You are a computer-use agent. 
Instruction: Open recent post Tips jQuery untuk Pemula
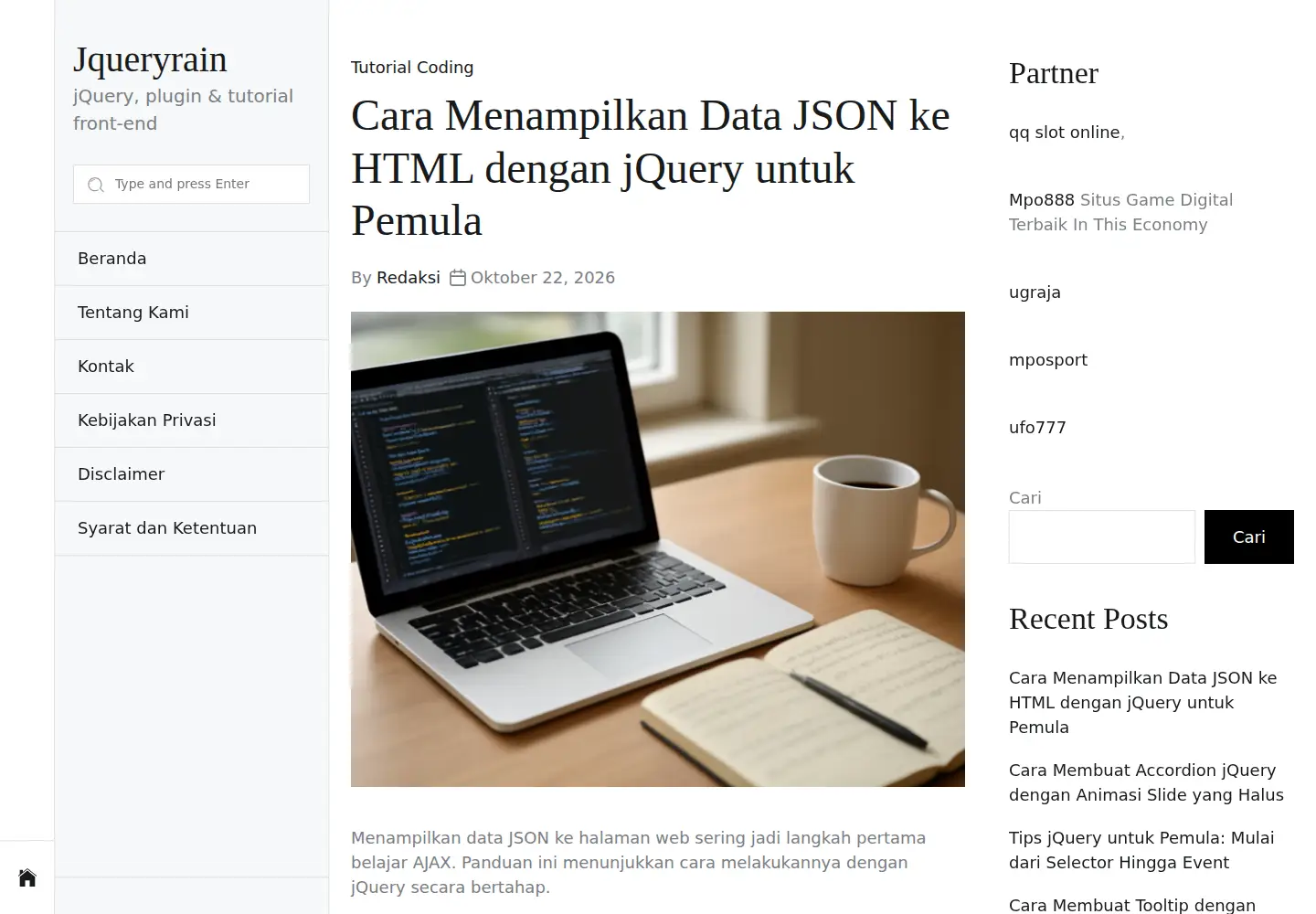(1141, 850)
